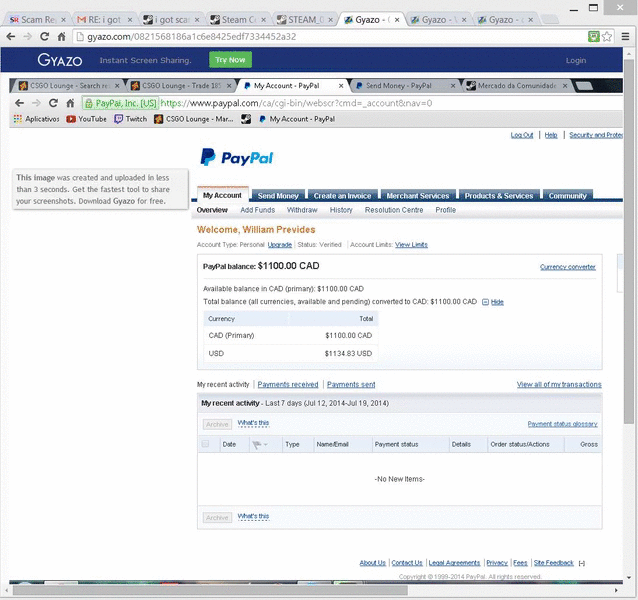
Task: Select Resolution Centre submenu item
Action: click(394, 210)
